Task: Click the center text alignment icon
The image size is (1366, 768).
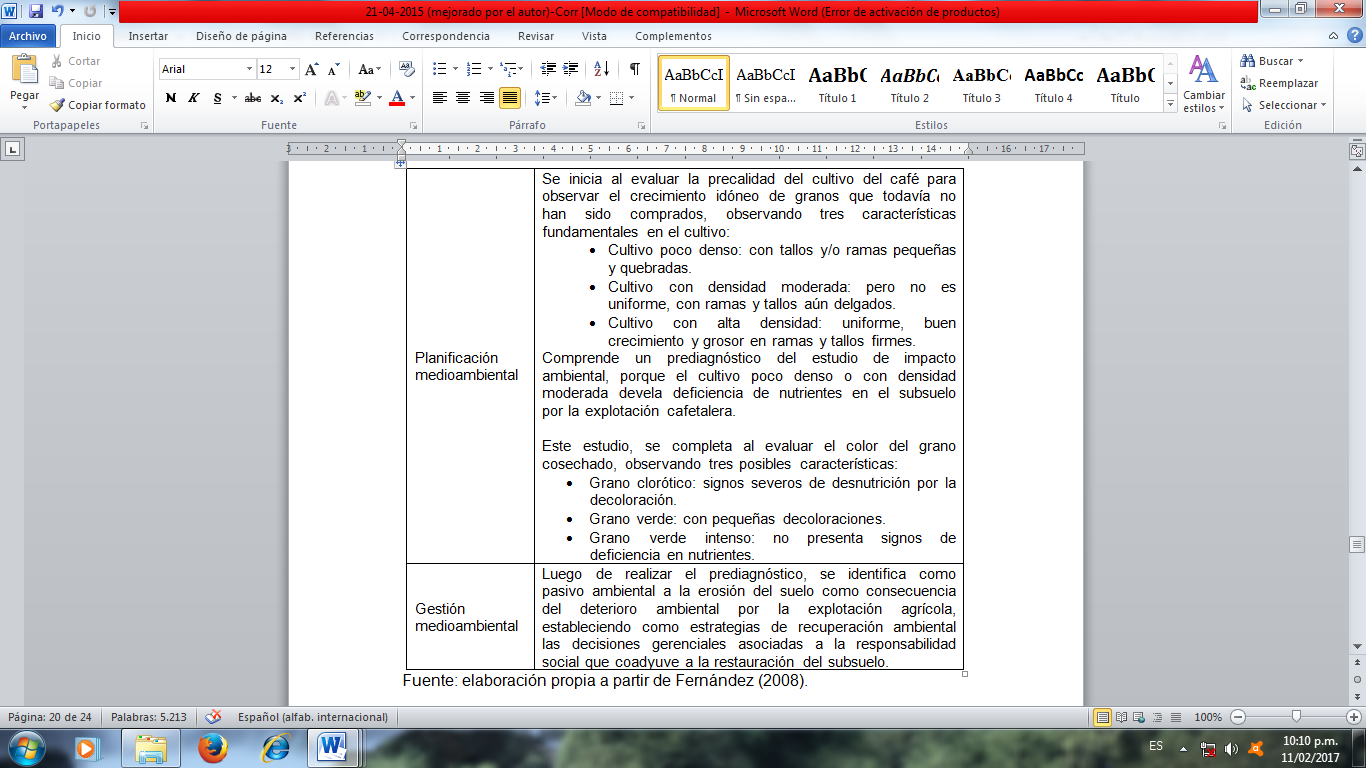Action: [463, 98]
